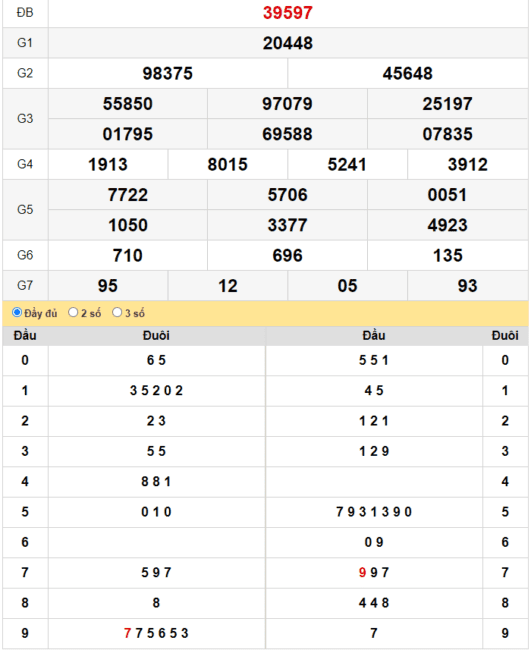The width and height of the screenshot is (531, 650).
Task: Click the head digits '7 9 3 1 3 9 0'
Action: tap(374, 512)
